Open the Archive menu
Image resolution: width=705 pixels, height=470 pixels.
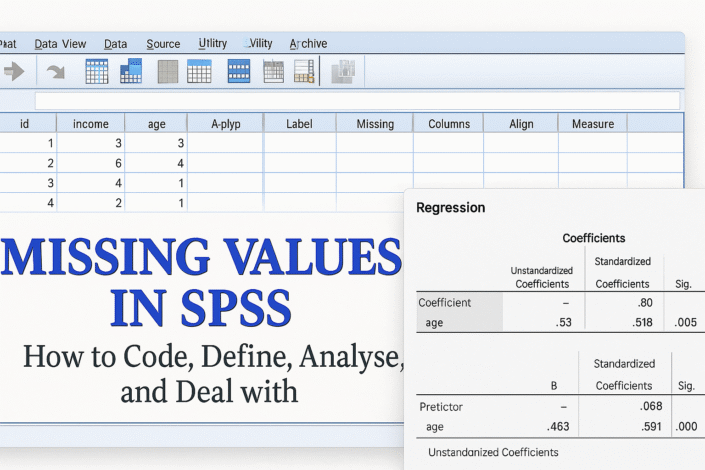coord(308,44)
